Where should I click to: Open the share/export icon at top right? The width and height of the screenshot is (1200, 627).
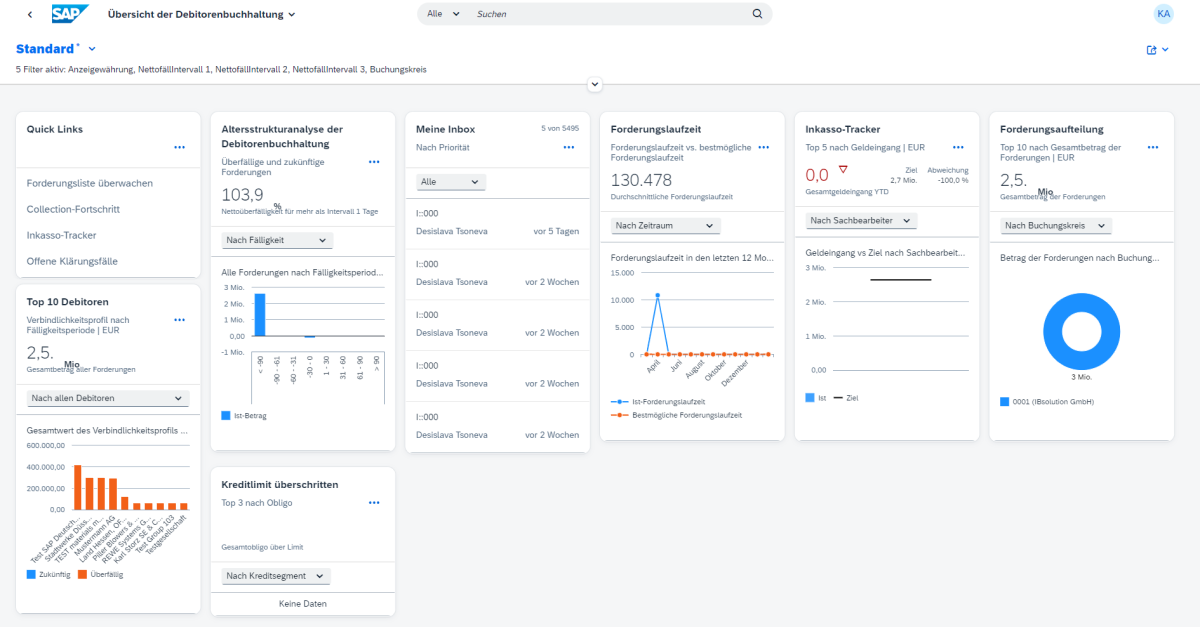pyautogui.click(x=1153, y=48)
